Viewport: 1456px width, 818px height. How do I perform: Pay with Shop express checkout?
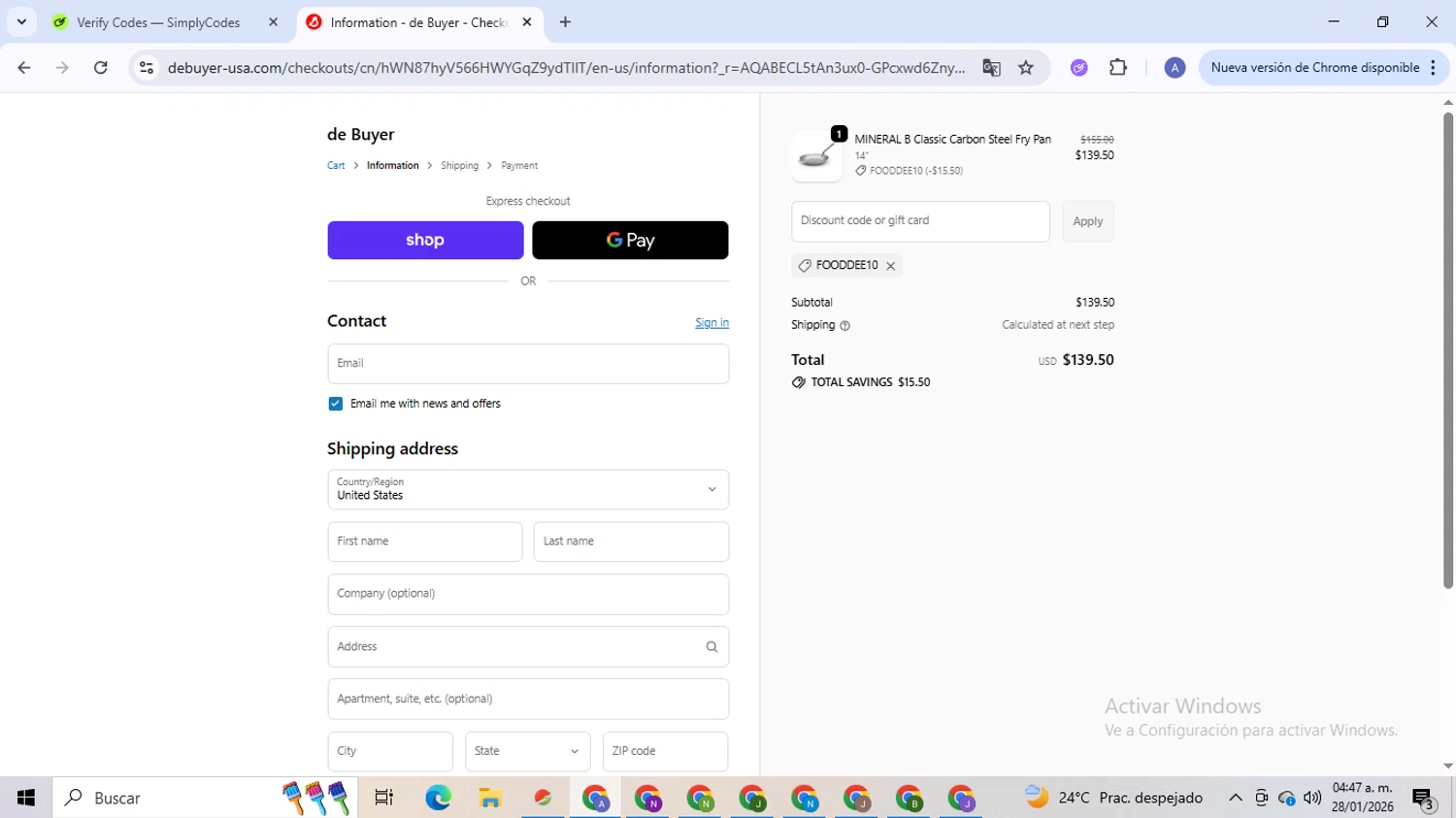click(x=425, y=241)
